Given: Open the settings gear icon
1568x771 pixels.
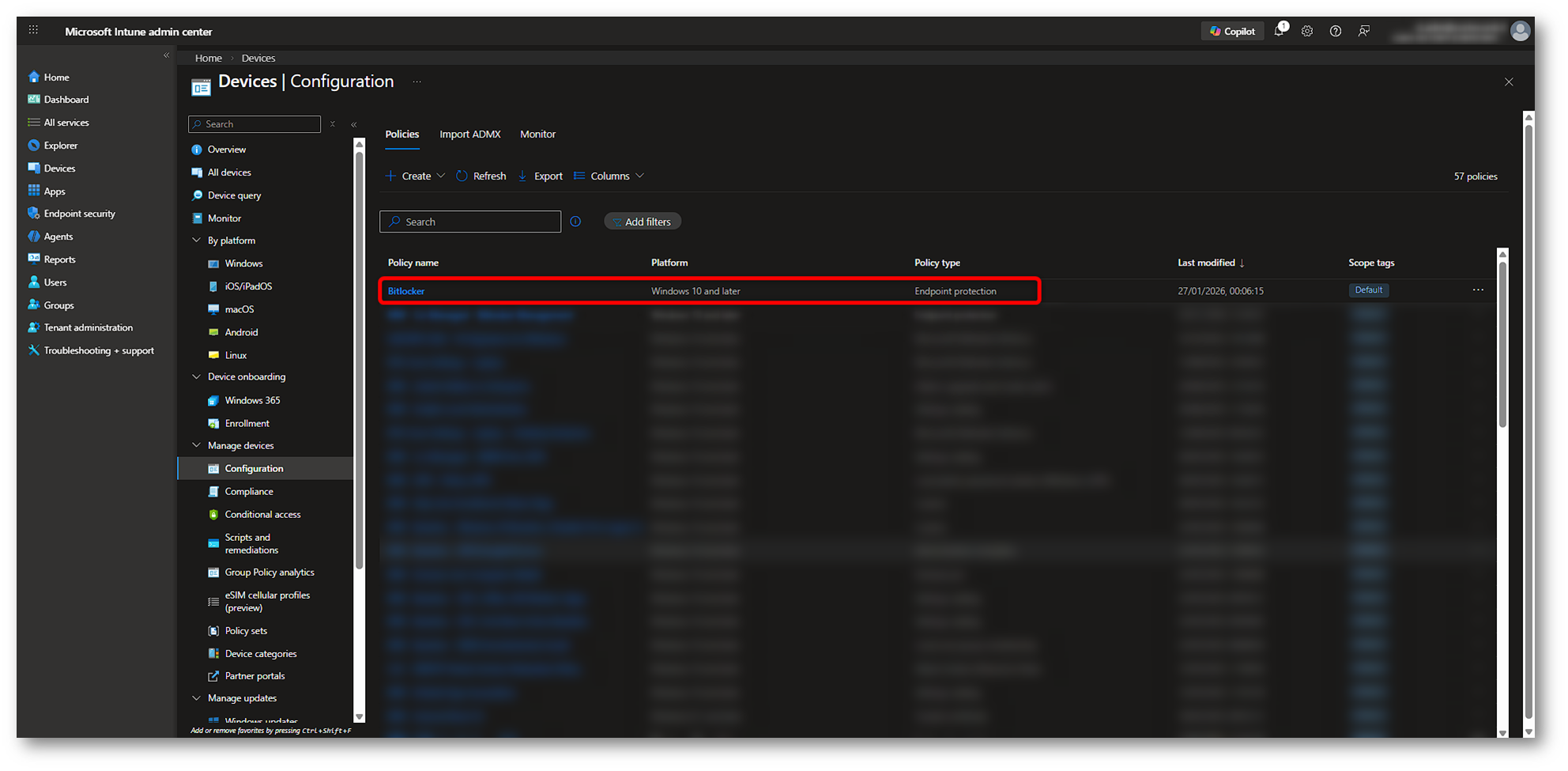Looking at the screenshot, I should point(1307,32).
